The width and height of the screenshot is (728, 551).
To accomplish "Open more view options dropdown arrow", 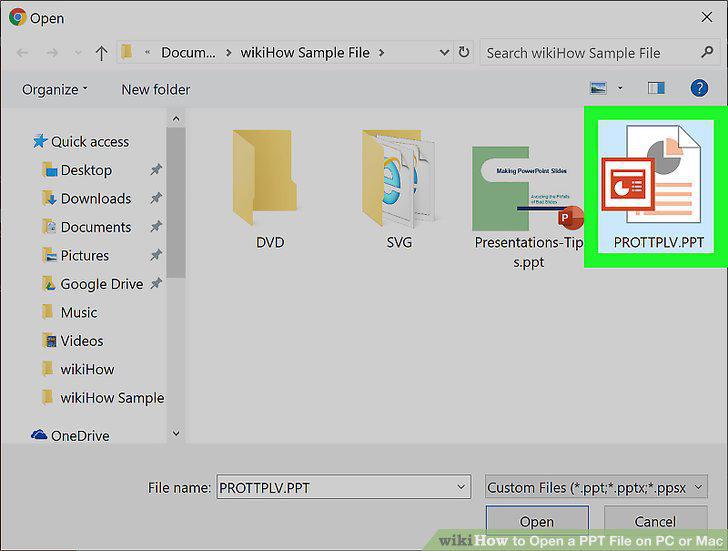I will click(x=620, y=88).
